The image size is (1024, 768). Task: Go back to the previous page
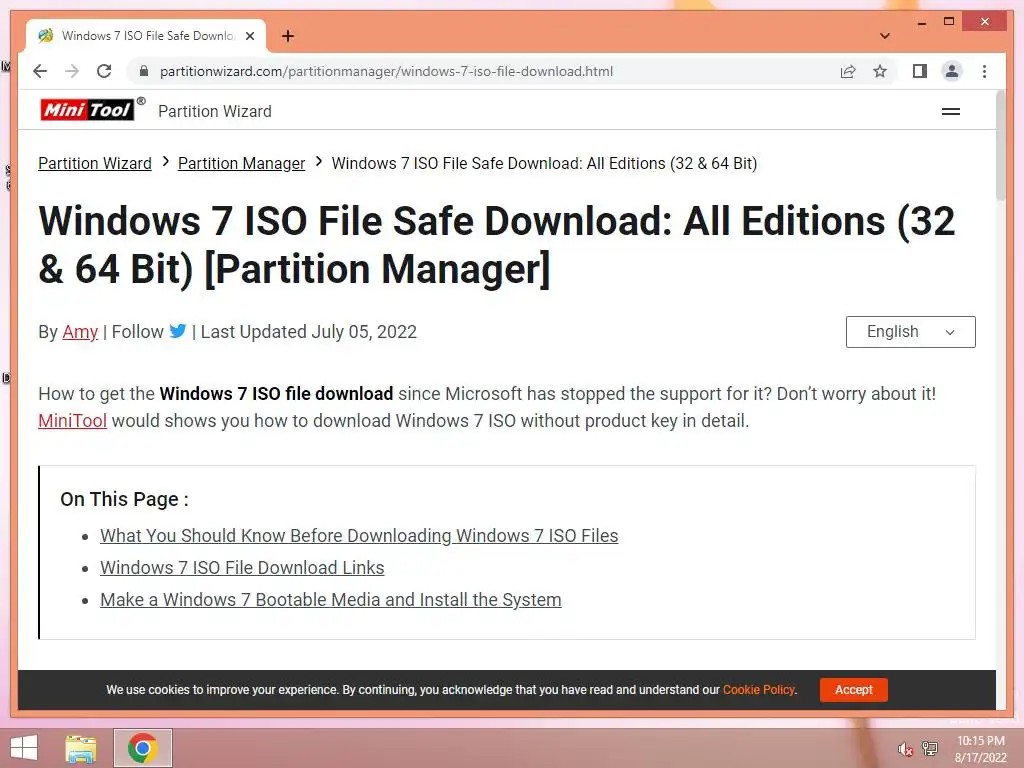(x=40, y=71)
